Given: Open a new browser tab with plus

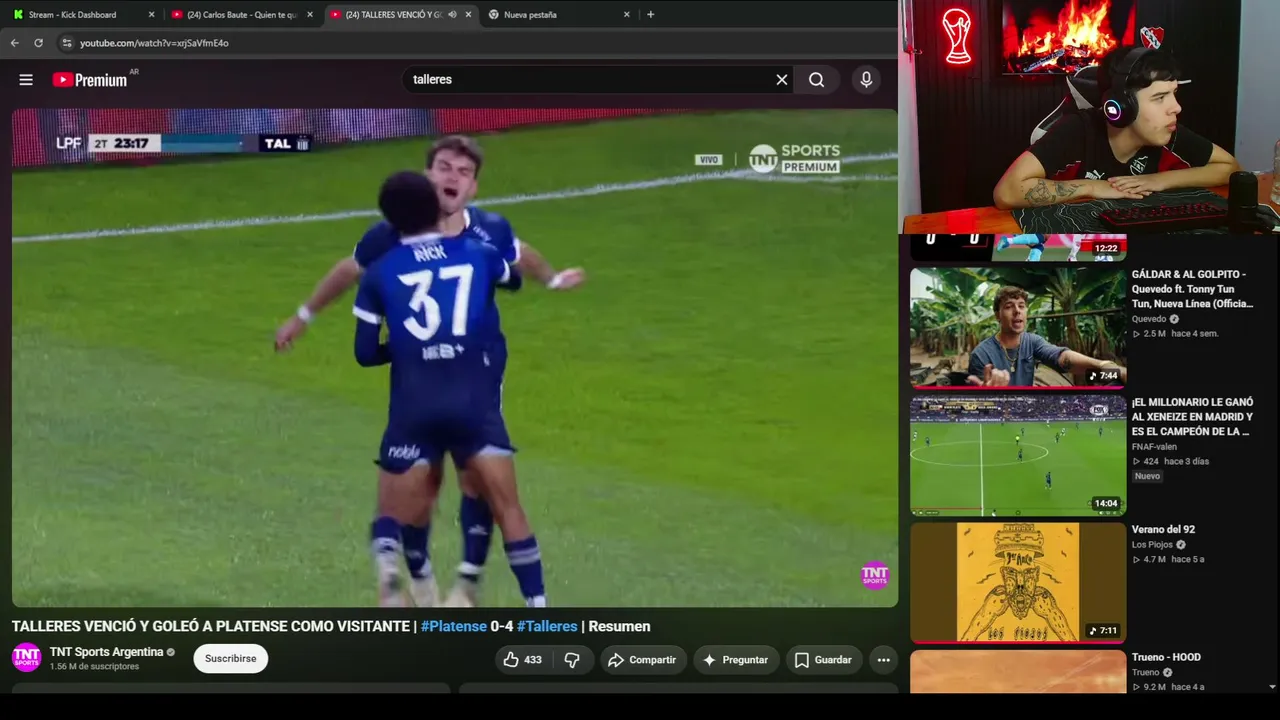Looking at the screenshot, I should pos(650,15).
